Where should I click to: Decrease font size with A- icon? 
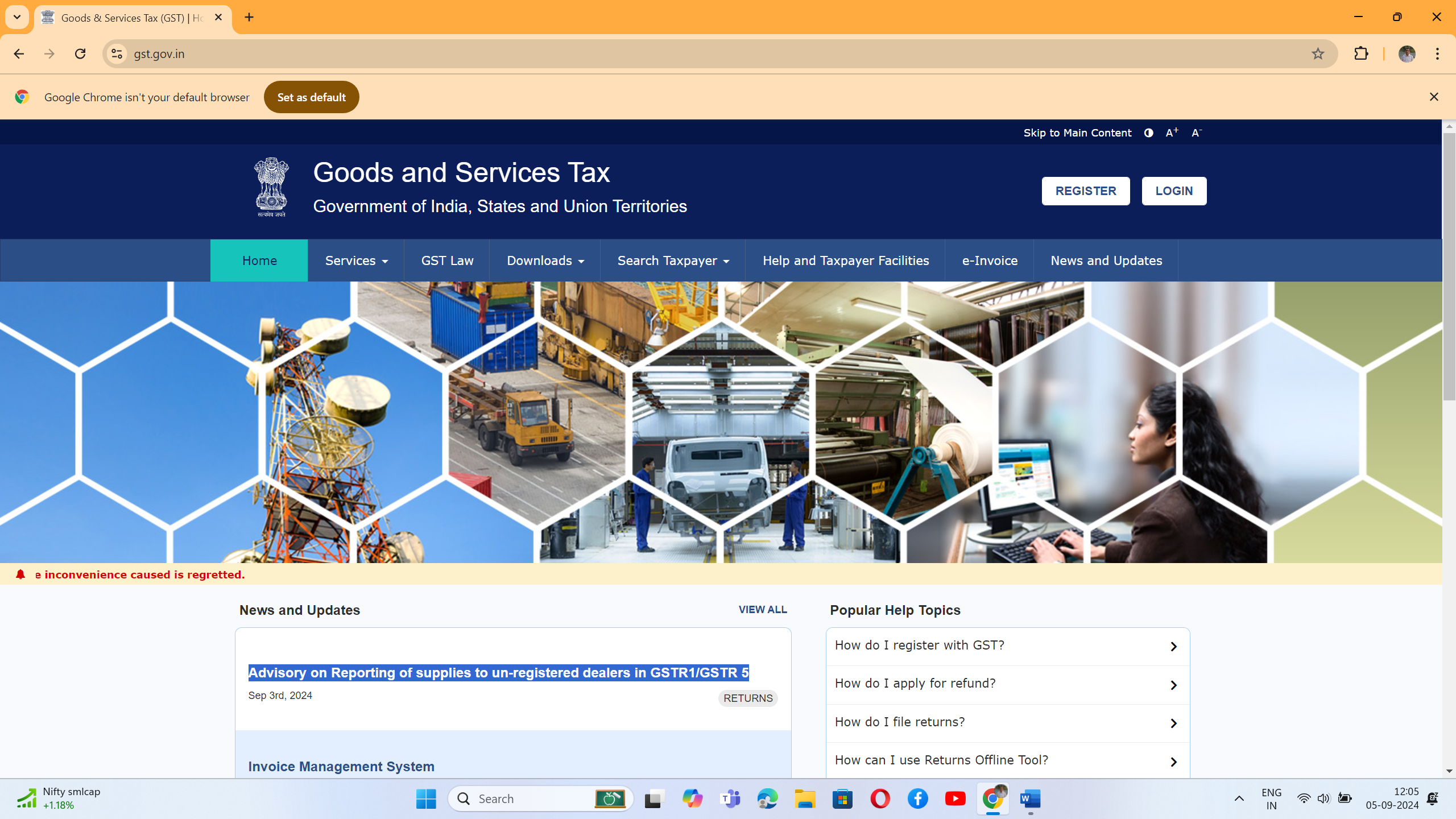tap(1197, 133)
